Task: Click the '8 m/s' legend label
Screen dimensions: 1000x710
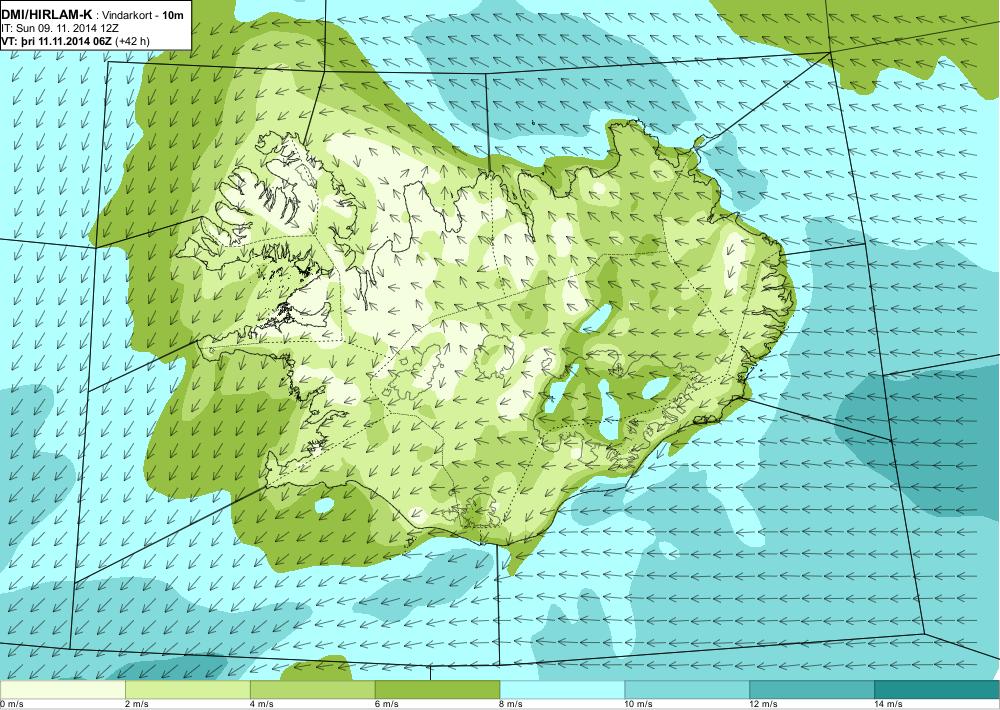Action: click(512, 704)
